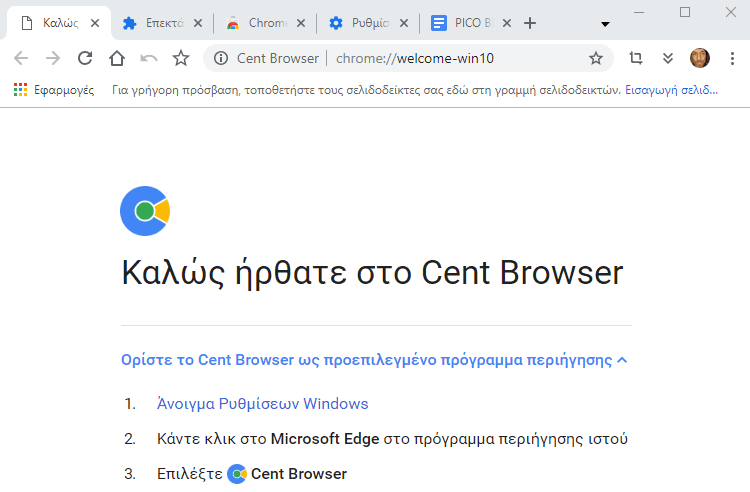Image resolution: width=750 pixels, height=492 pixels.
Task: Click the small Cent Browser icon in step 3
Action: click(x=237, y=474)
